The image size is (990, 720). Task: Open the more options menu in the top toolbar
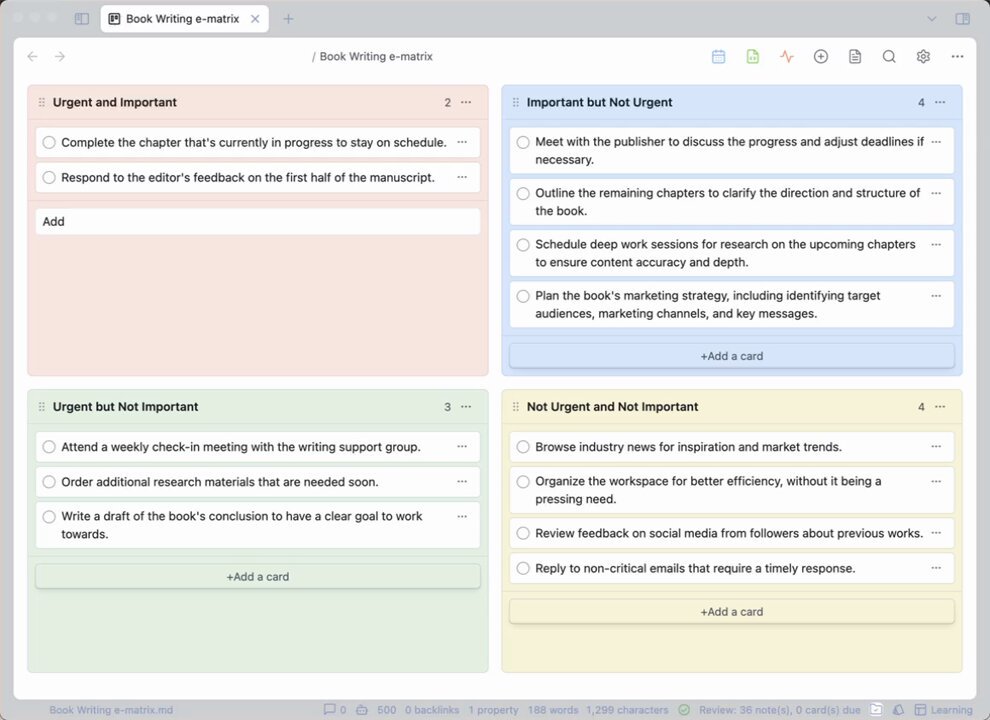pos(957,56)
